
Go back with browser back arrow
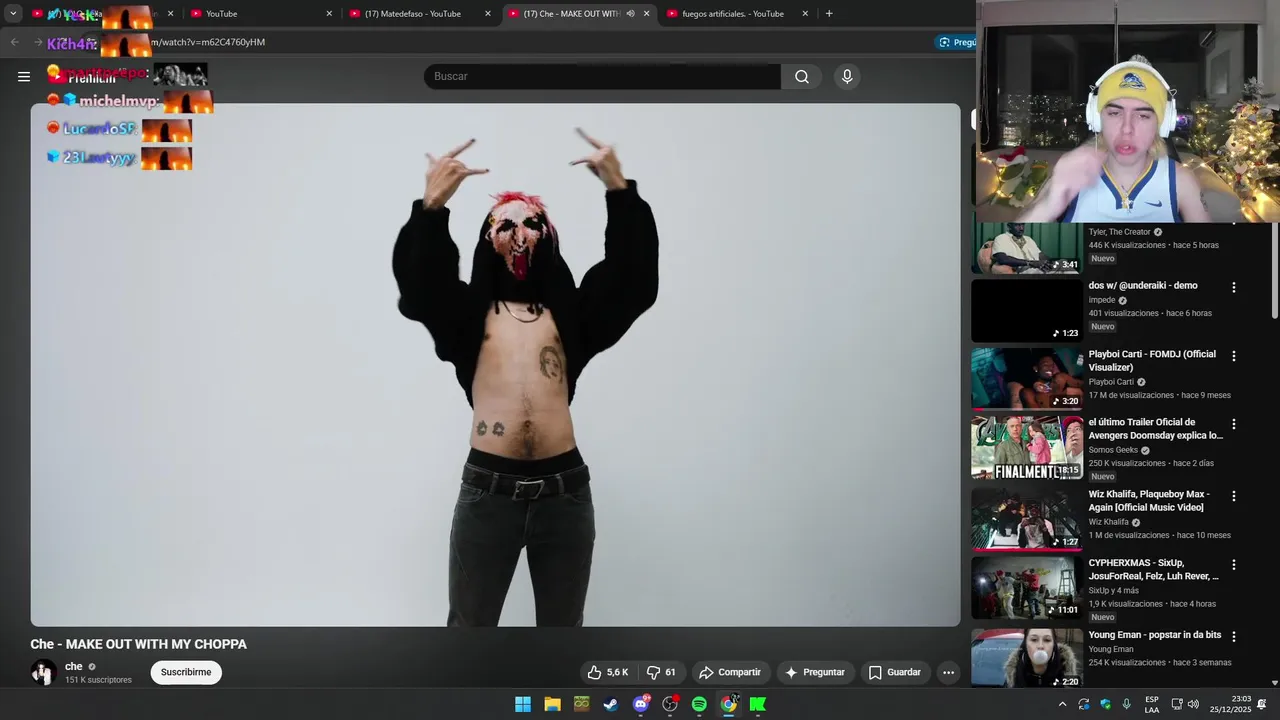[14, 42]
